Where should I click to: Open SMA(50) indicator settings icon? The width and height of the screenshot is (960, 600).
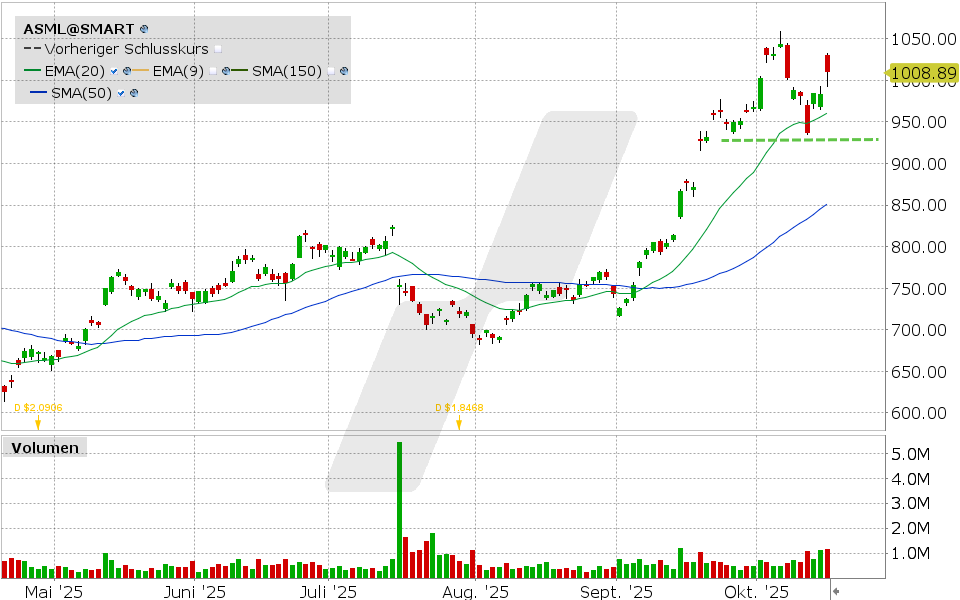(x=134, y=93)
